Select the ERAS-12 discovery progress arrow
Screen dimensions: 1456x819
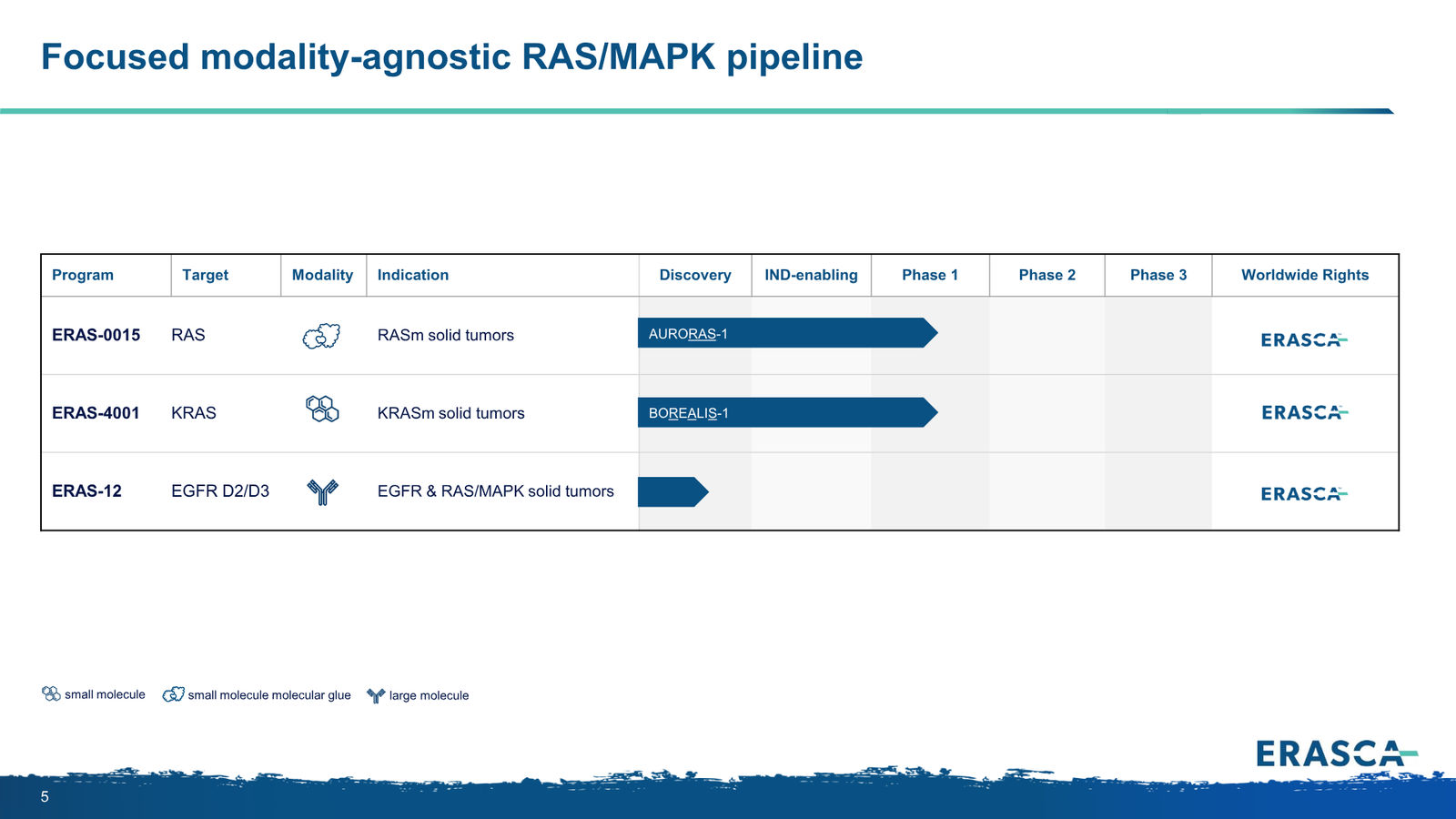pyautogui.click(x=673, y=491)
